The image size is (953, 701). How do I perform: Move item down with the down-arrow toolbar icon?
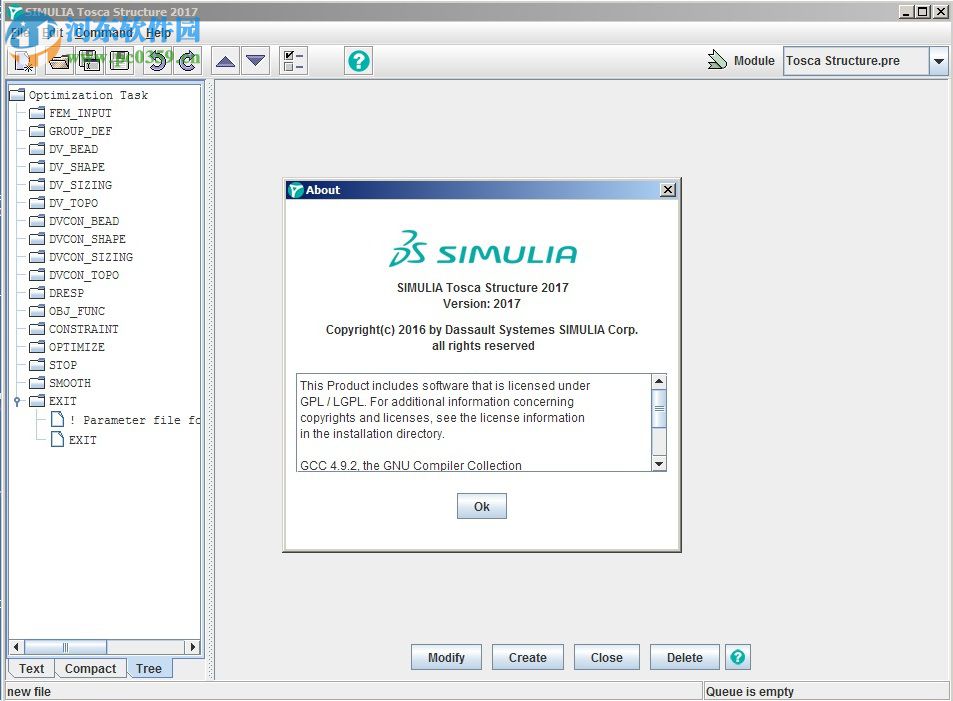pyautogui.click(x=256, y=61)
